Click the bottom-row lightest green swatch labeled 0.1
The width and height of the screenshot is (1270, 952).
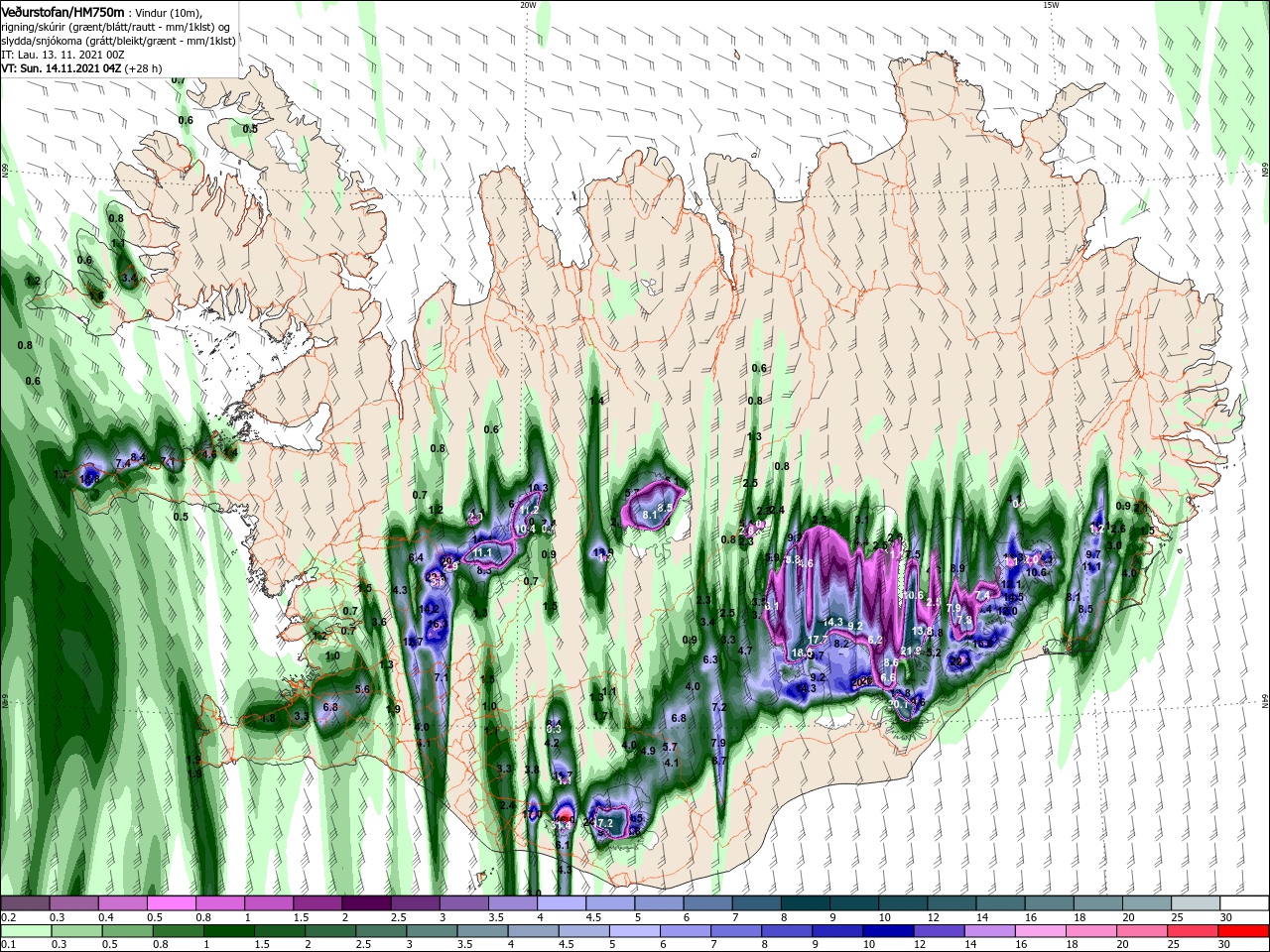pos(25,932)
